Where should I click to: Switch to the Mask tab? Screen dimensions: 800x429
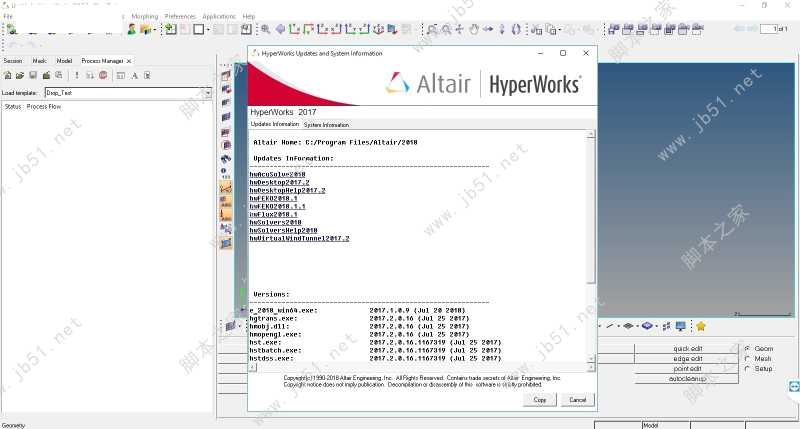[x=39, y=61]
